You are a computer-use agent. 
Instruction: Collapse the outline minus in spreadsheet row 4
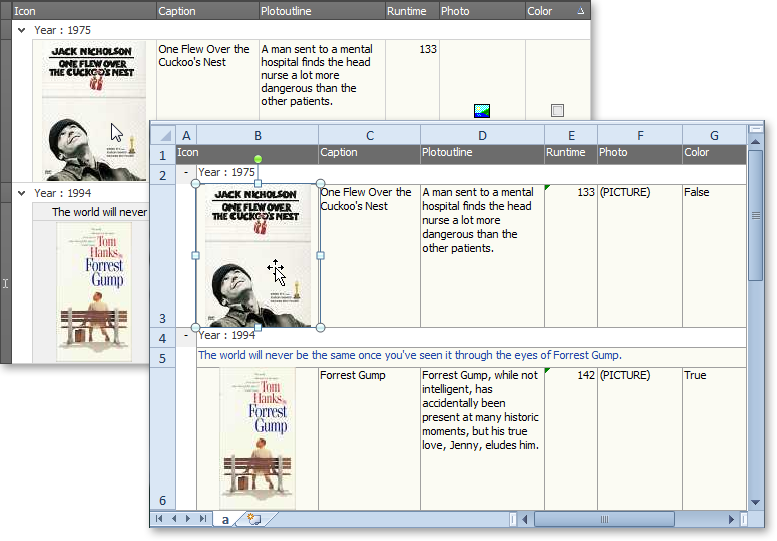coord(186,336)
